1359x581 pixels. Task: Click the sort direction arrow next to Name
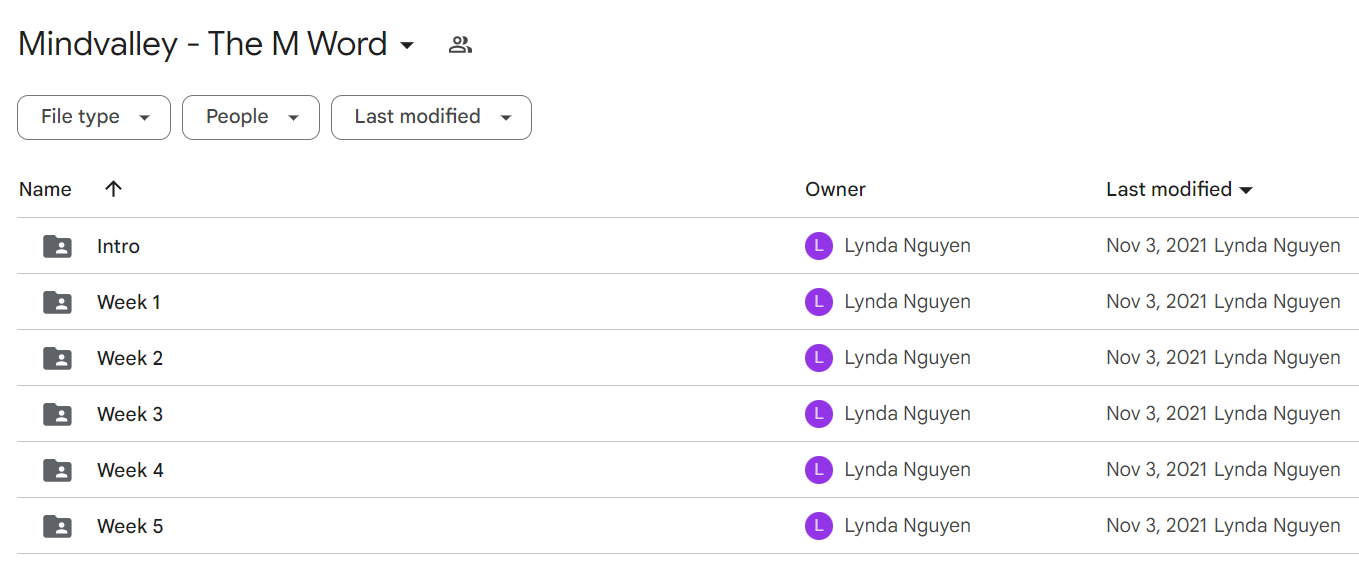(x=113, y=189)
